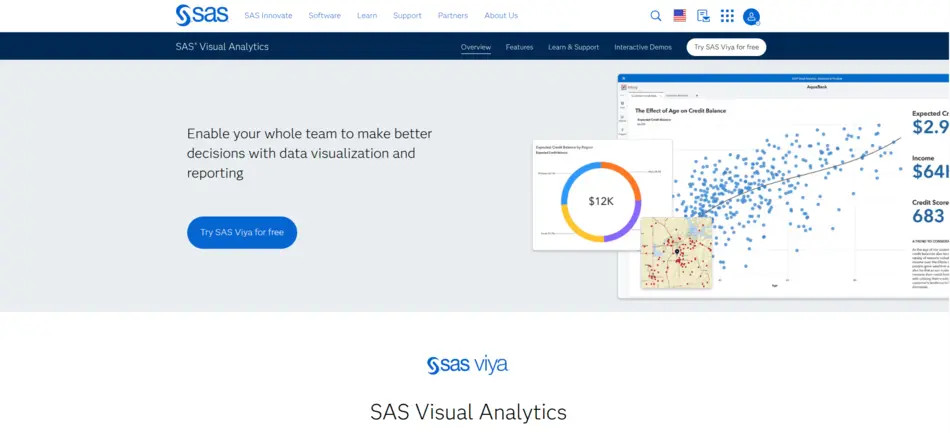Image resolution: width=950 pixels, height=433 pixels.
Task: Click SAS Visual Analytics title in navy bar
Action: point(222,47)
